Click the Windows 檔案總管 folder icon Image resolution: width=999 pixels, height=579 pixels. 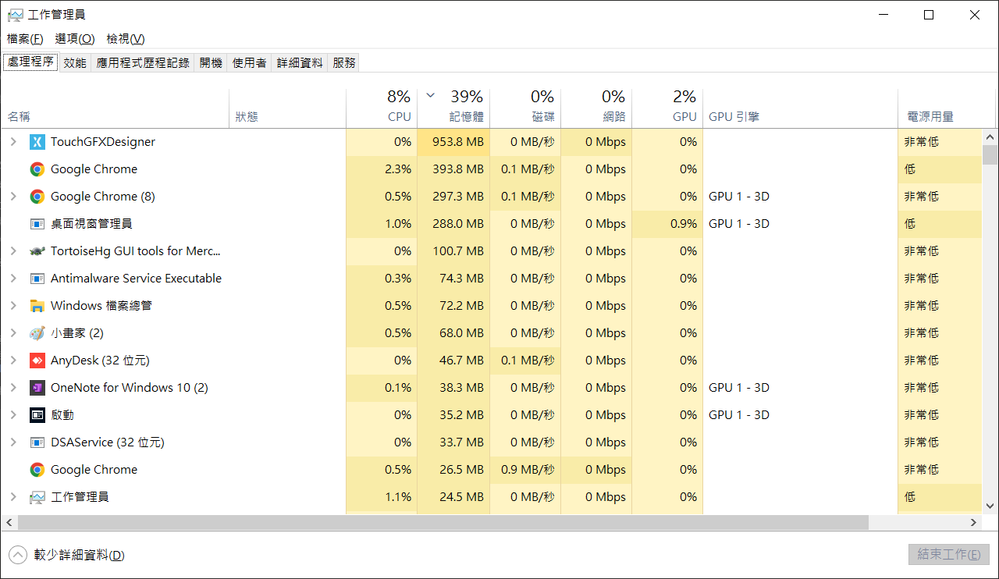(37, 305)
